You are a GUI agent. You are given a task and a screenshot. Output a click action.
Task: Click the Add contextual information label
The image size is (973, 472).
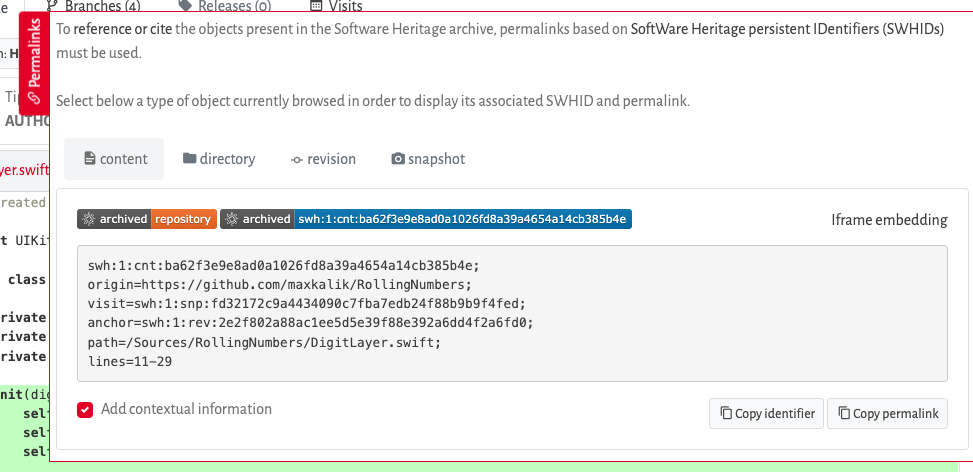186,409
